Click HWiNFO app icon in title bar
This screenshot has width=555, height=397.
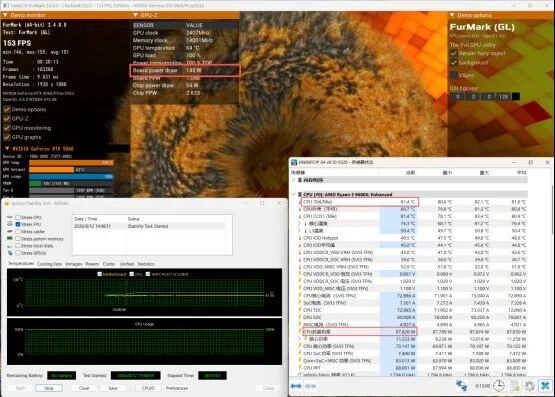pos(294,162)
